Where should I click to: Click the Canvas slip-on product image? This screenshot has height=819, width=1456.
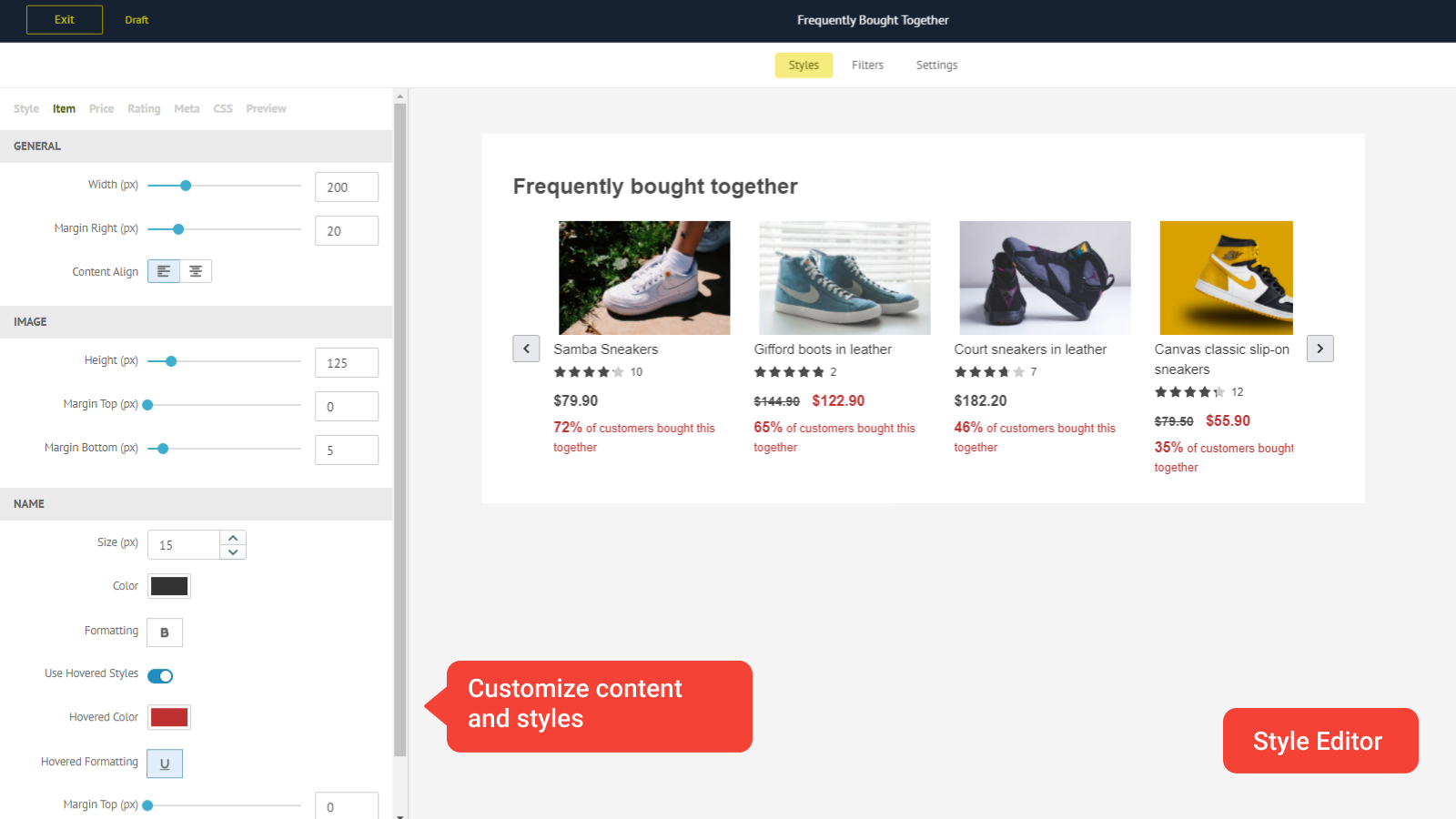pyautogui.click(x=1226, y=278)
